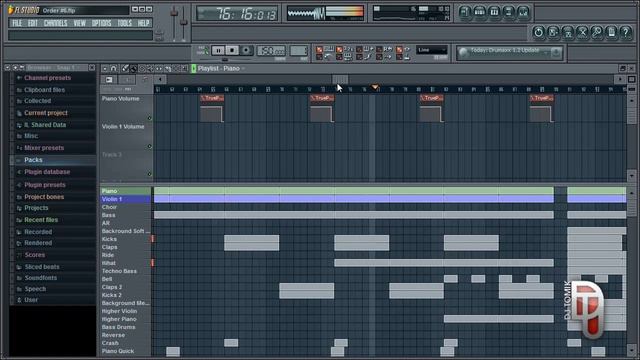The image size is (640, 360).
Task: Open the EDIT menu
Action: (x=33, y=23)
